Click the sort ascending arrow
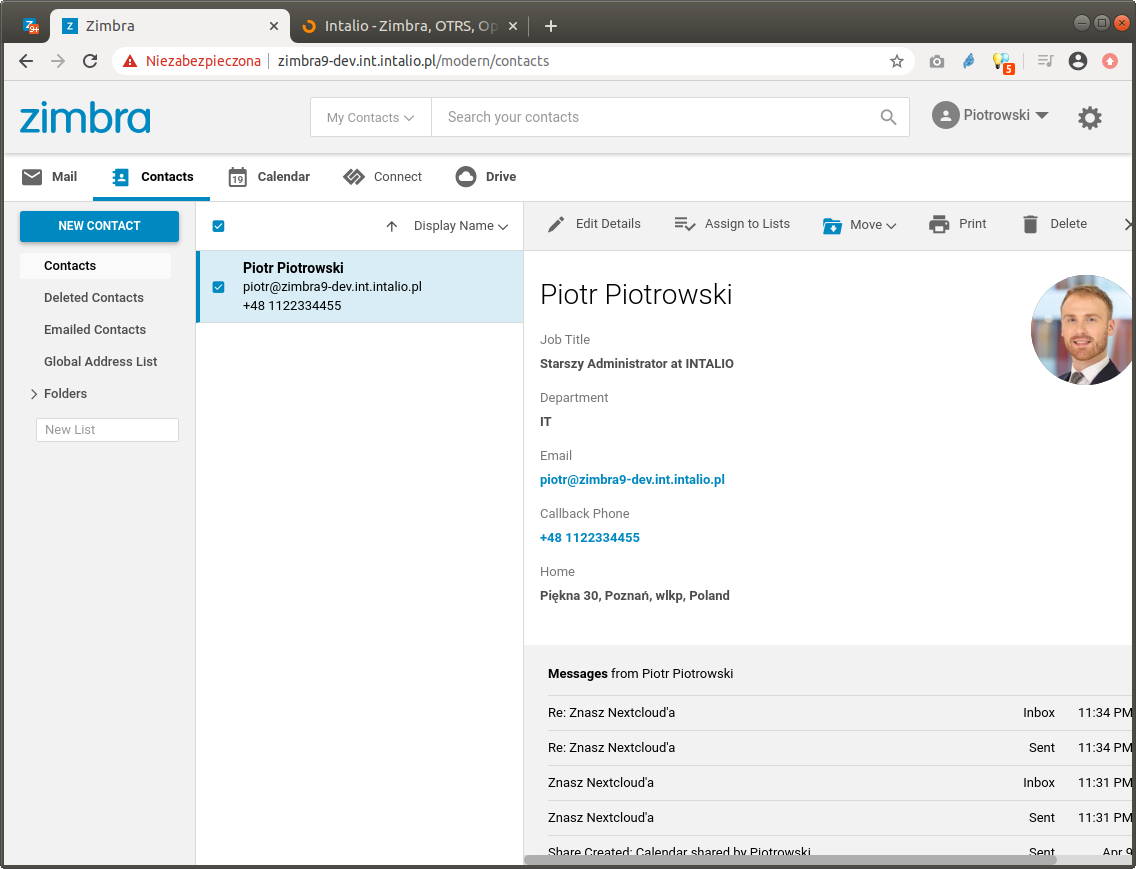Screen dimensions: 1136x869 tap(391, 226)
